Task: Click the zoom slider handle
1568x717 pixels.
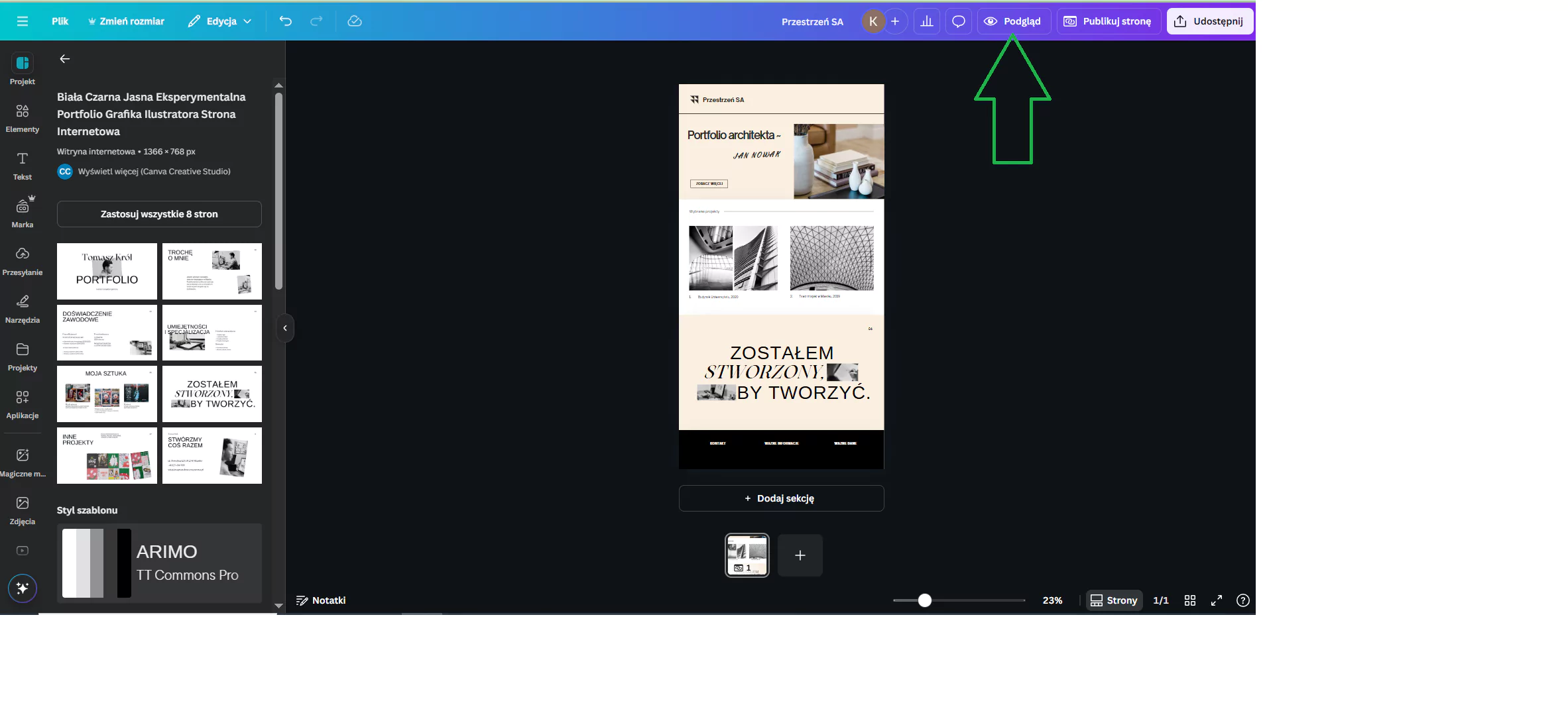Action: tap(925, 600)
